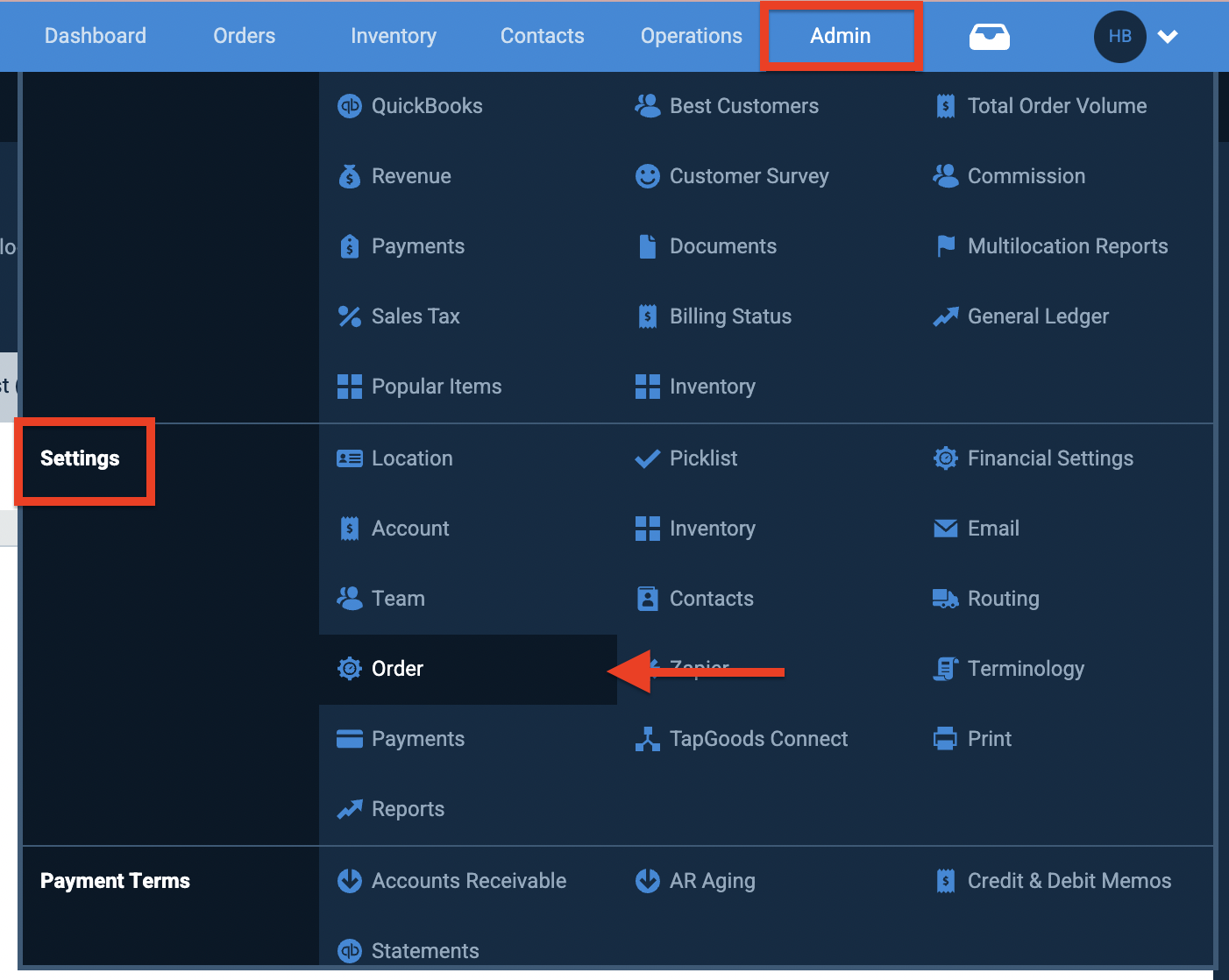
Task: Click the Sales Tax percent icon
Action: tap(350, 316)
